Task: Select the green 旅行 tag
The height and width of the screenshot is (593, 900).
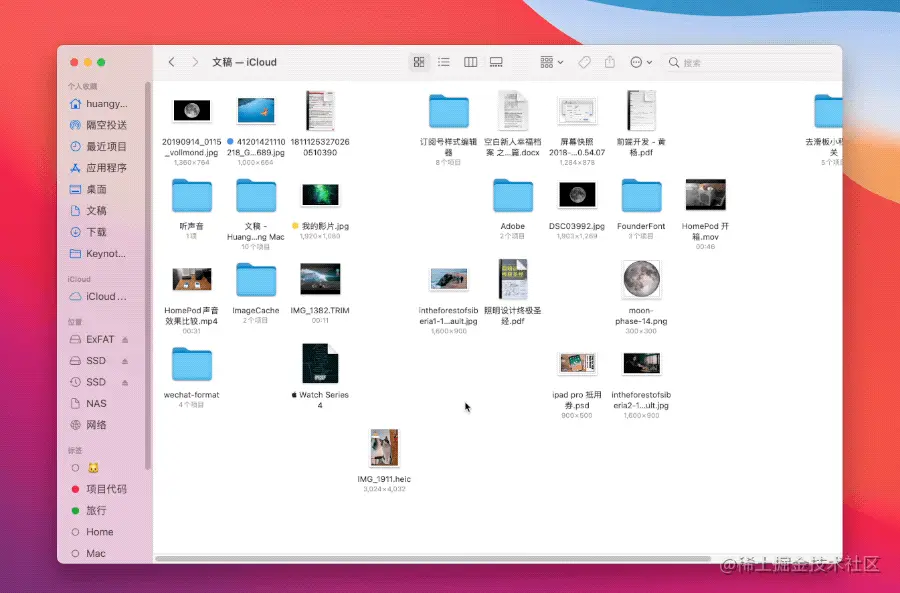Action: (98, 510)
